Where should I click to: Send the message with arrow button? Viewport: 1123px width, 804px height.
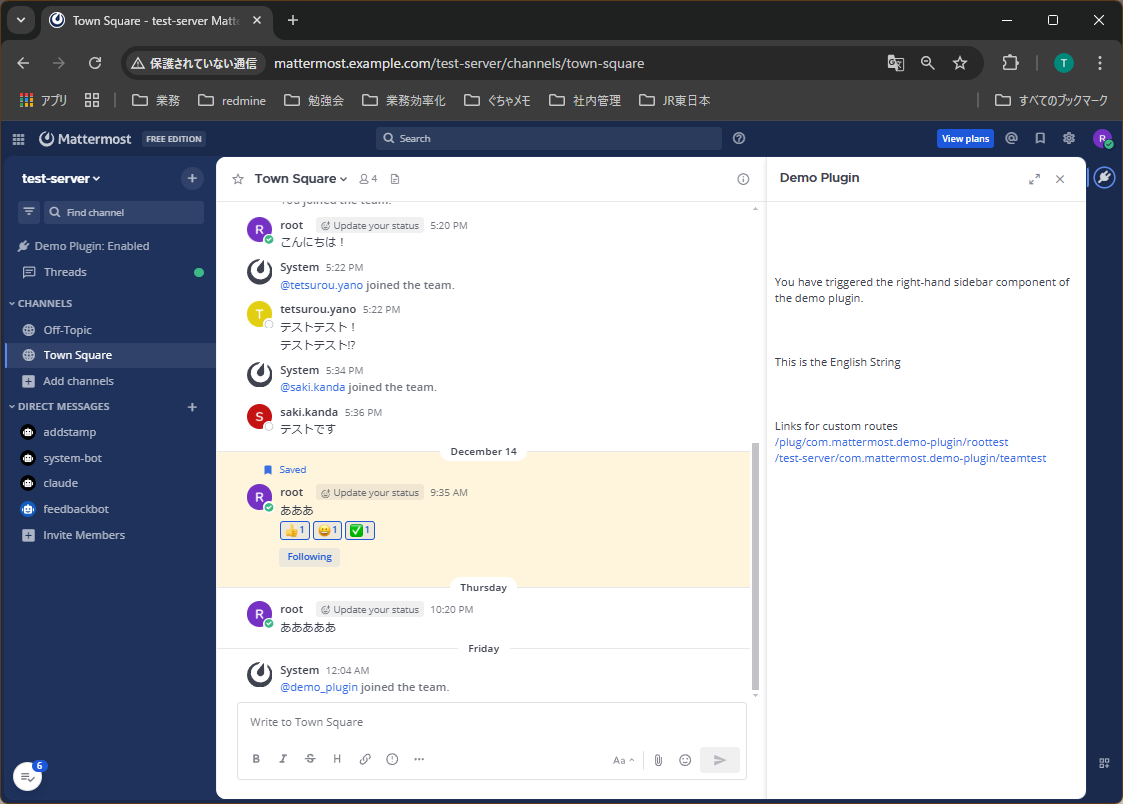pyautogui.click(x=720, y=760)
